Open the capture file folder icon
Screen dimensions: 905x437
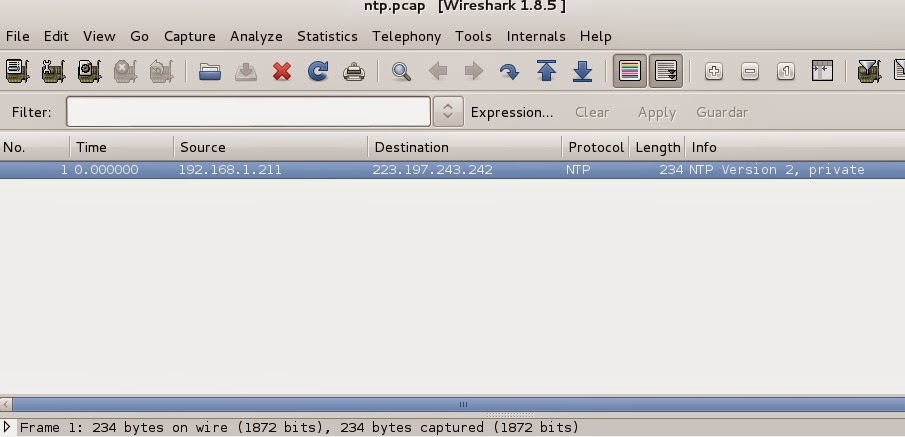tap(209, 71)
